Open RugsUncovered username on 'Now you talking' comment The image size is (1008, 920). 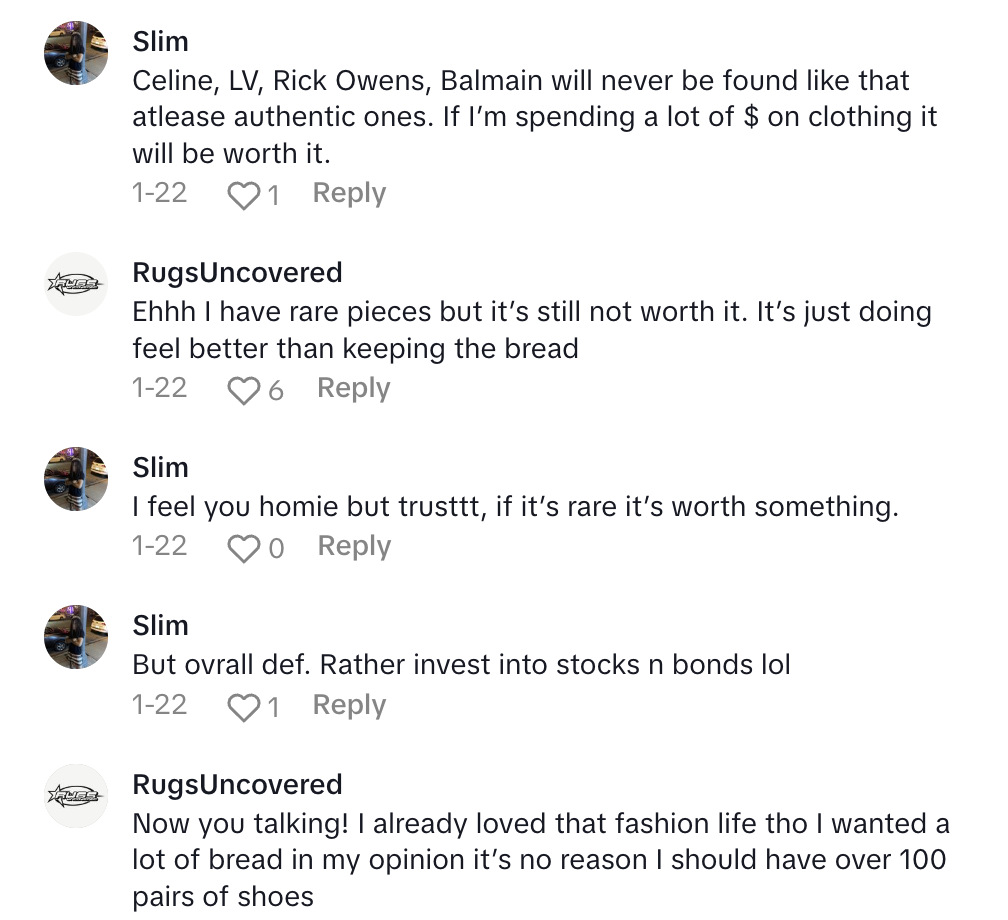[x=237, y=785]
